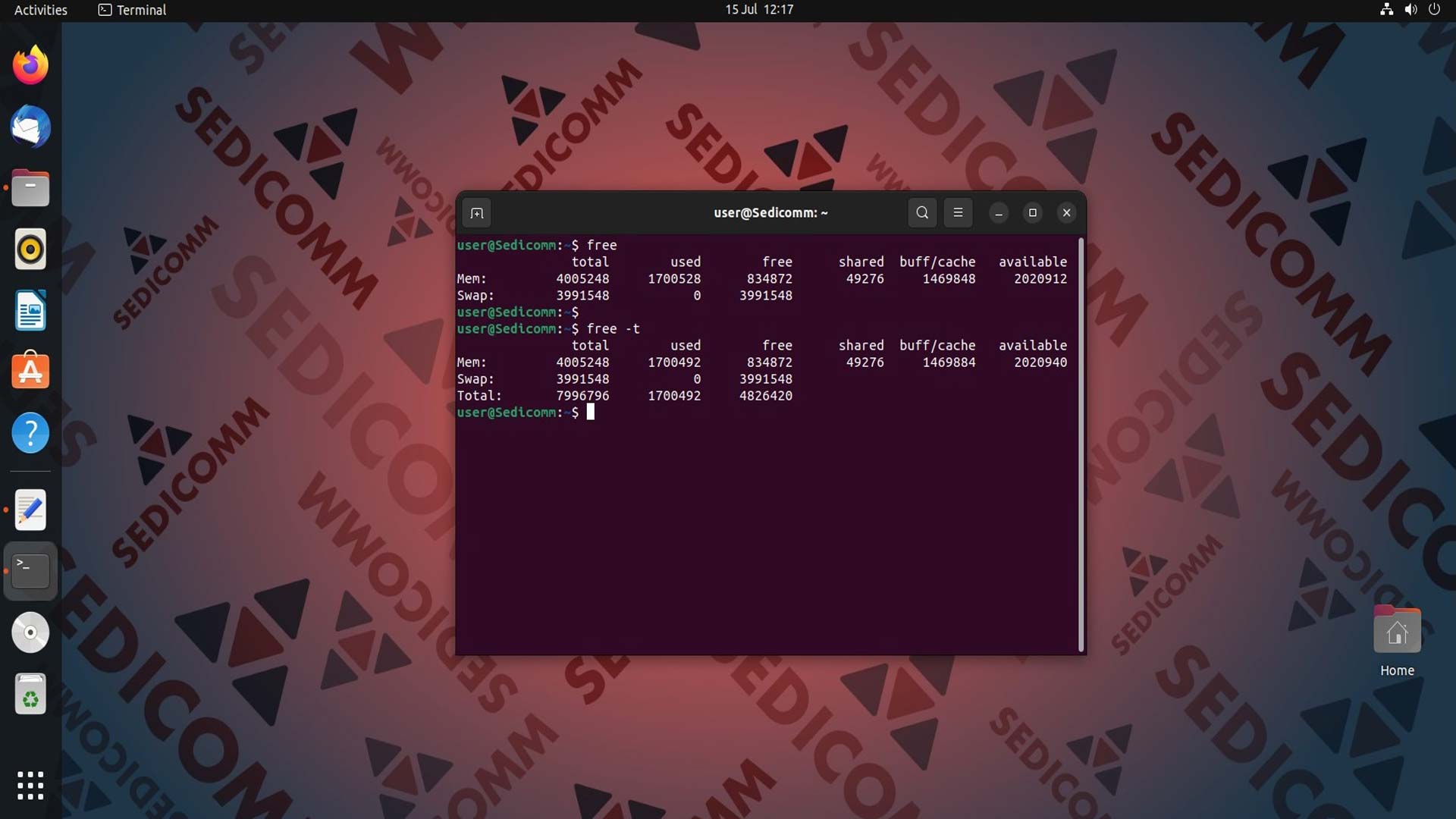
Task: Open the Files manager in the dock
Action: [x=30, y=188]
